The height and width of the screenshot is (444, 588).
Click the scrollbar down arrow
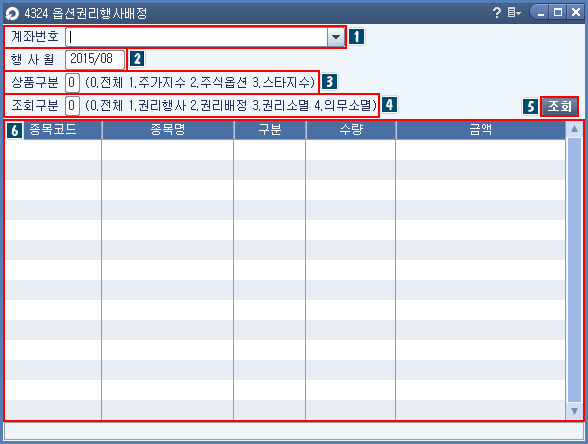(574, 411)
